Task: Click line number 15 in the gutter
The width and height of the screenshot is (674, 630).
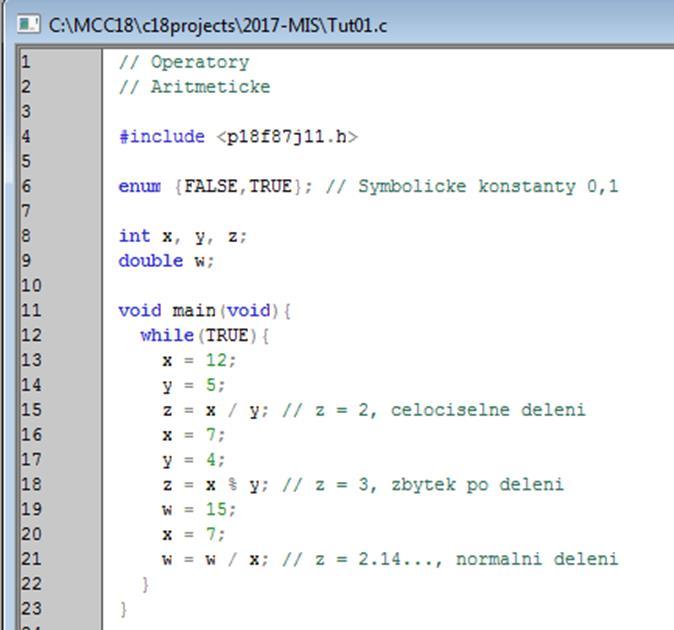Action: (x=31, y=410)
